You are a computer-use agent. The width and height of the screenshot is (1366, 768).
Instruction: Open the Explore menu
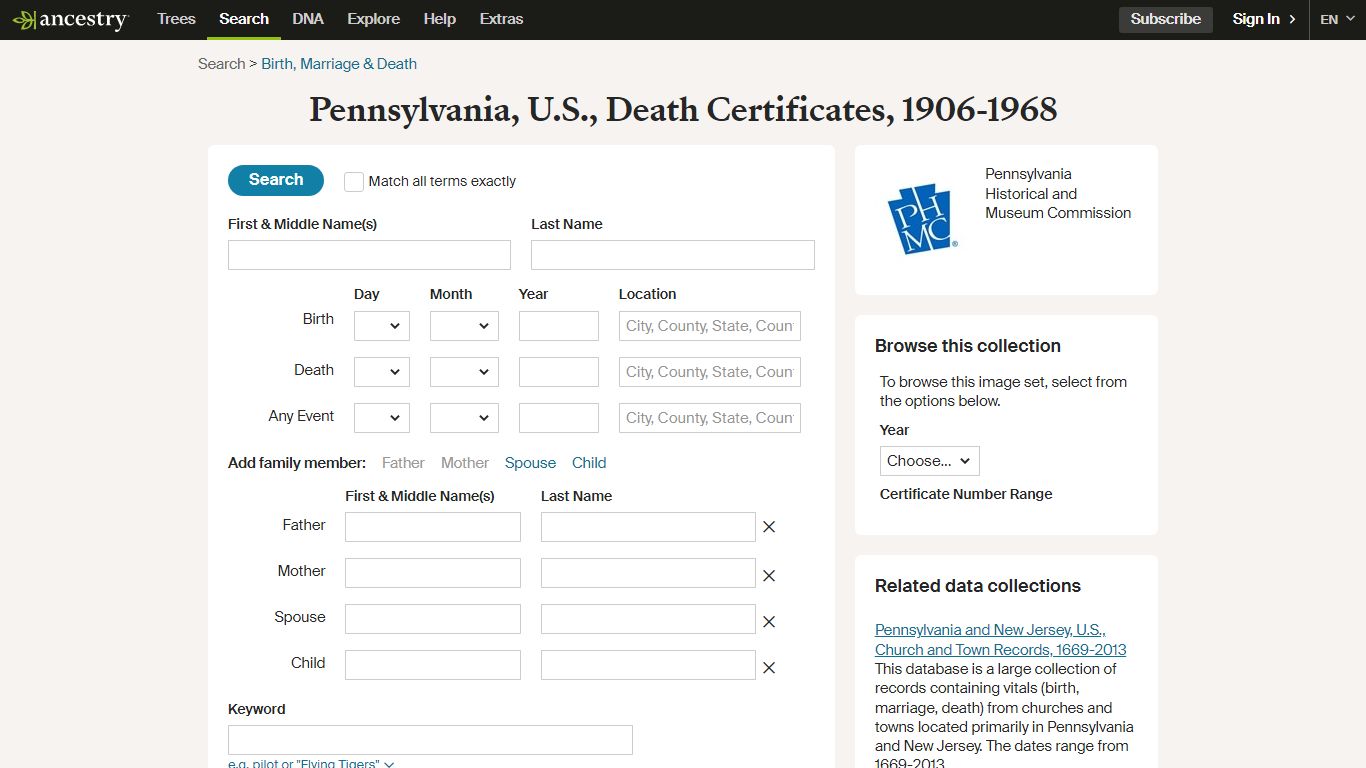374,19
